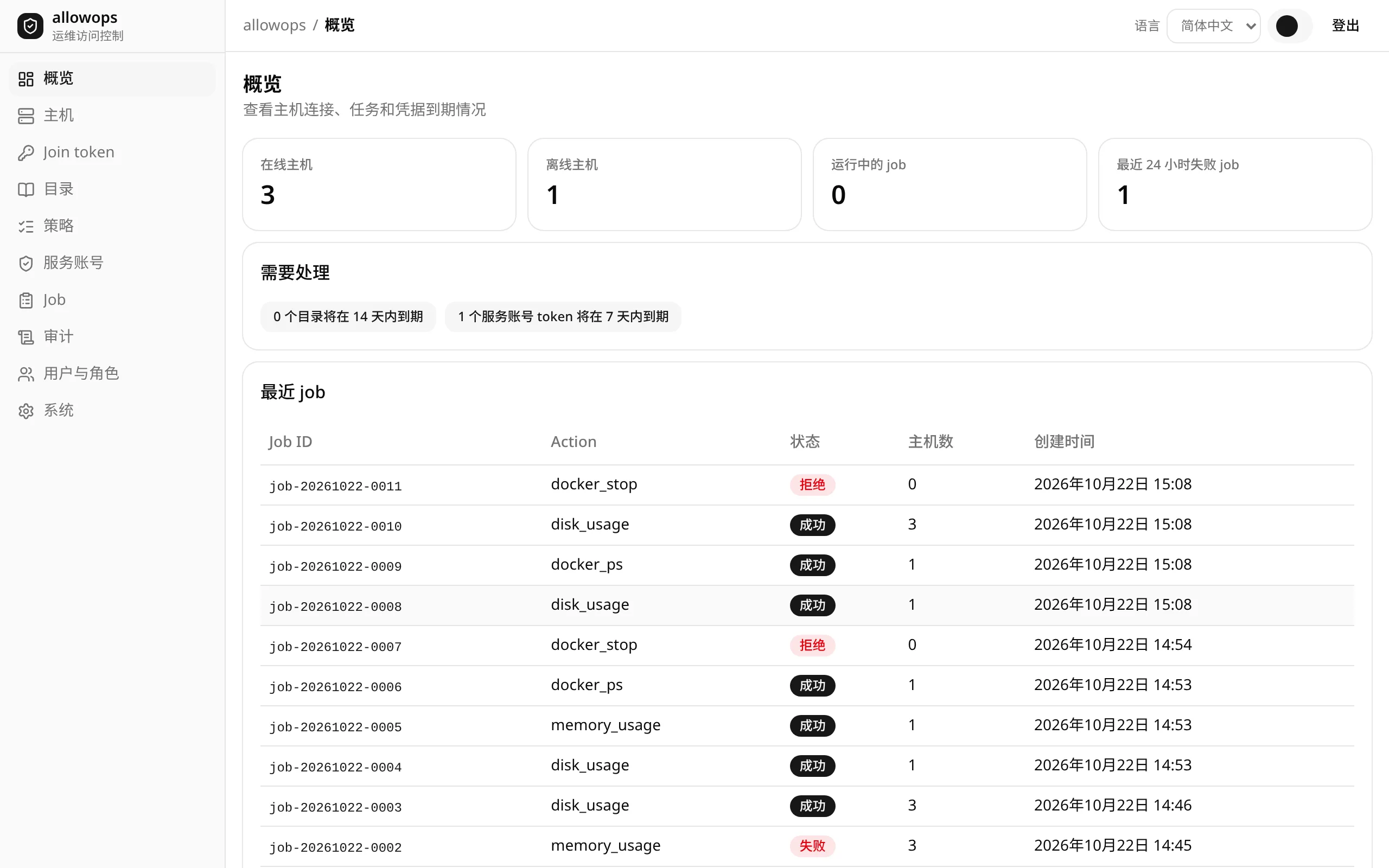Click the 主机数 column header
This screenshot has width=1389, height=868.
pyautogui.click(x=931, y=442)
